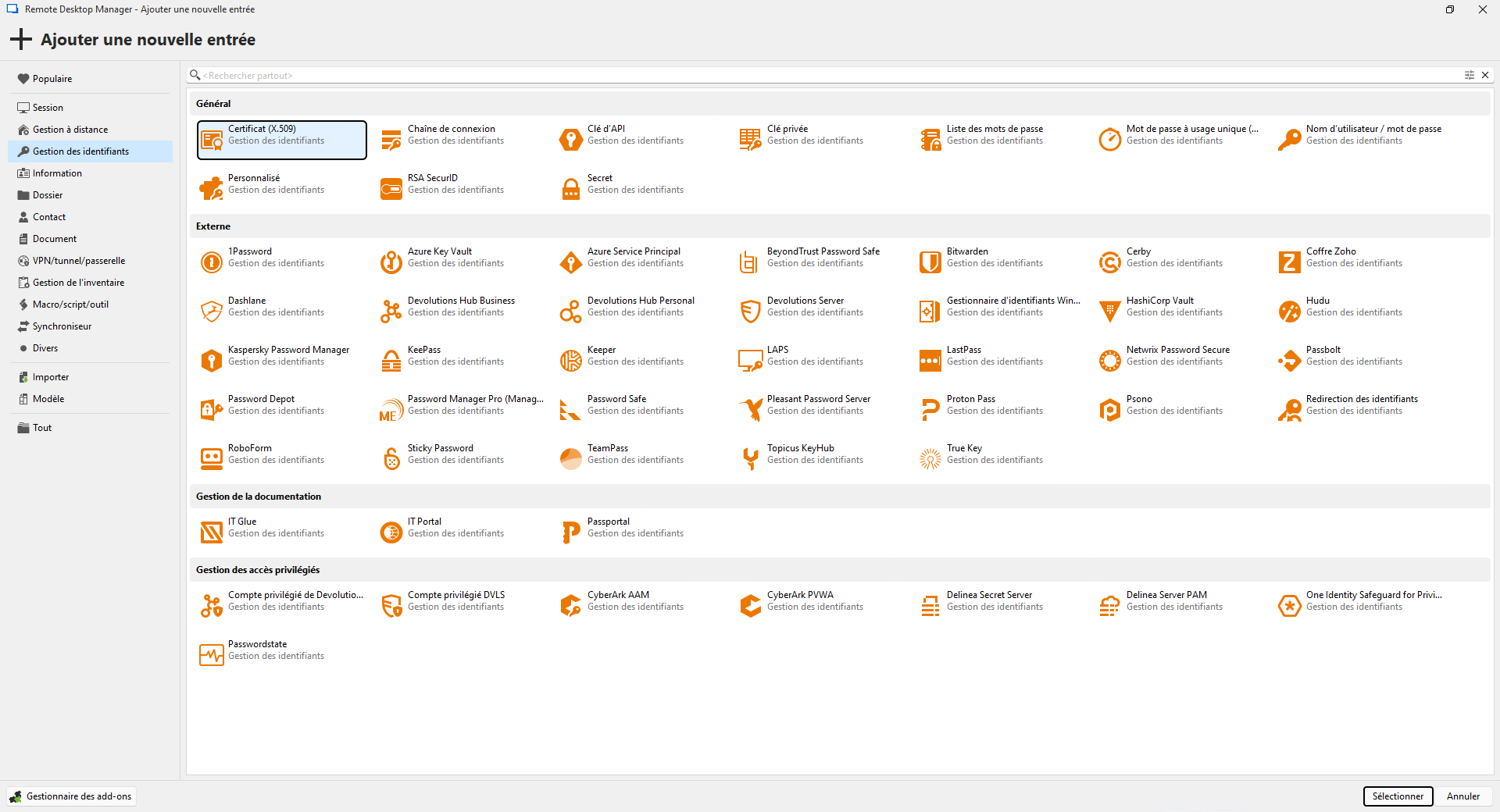
Task: Select the Clé privée icon
Action: point(751,140)
